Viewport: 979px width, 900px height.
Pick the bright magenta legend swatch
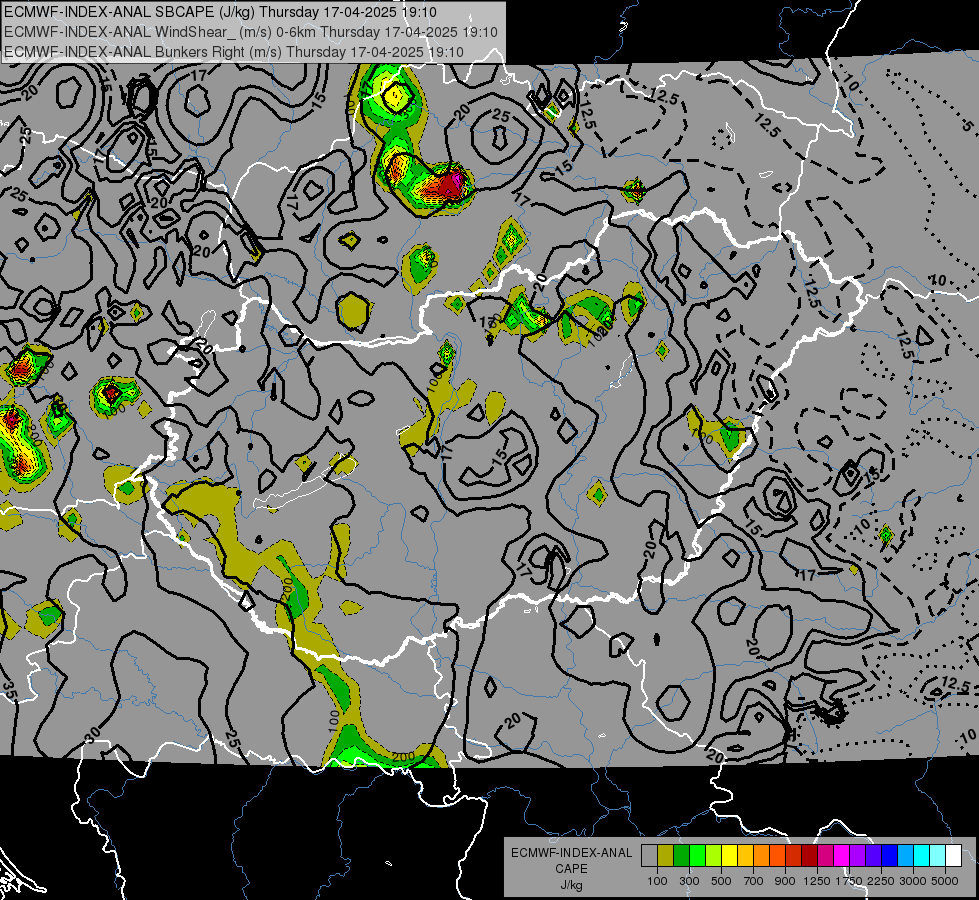[x=842, y=855]
